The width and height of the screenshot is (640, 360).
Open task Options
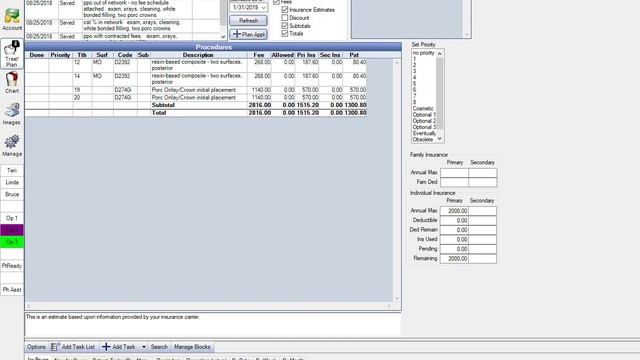[x=36, y=347]
